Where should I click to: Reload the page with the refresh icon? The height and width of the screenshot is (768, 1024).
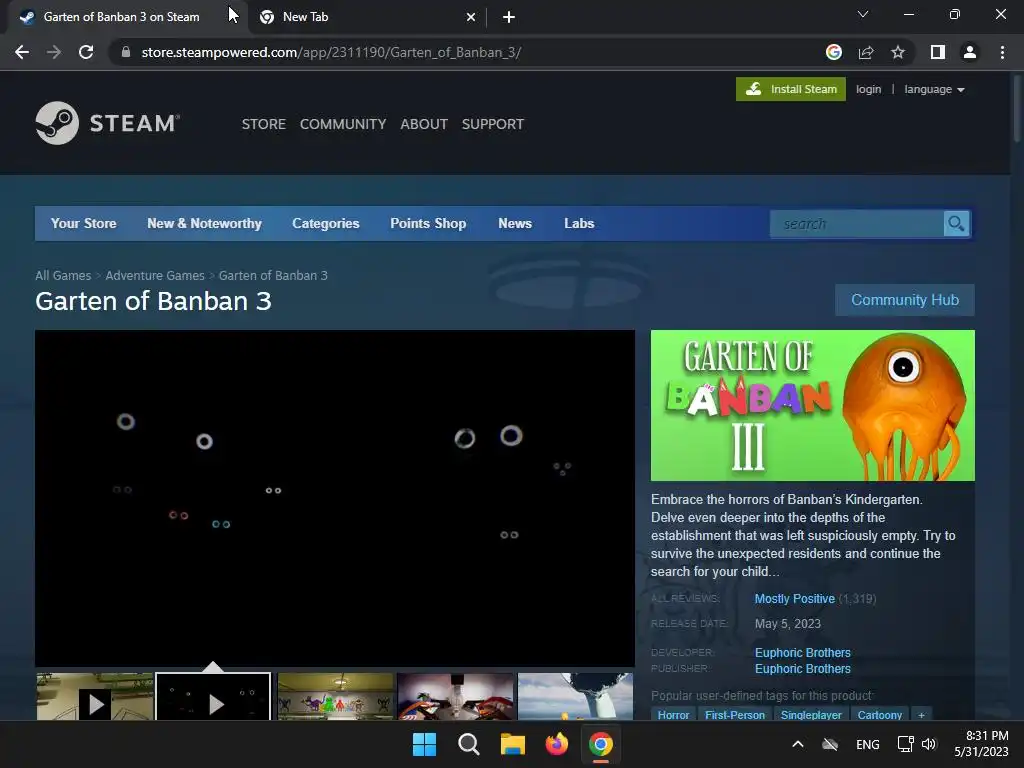pyautogui.click(x=86, y=52)
